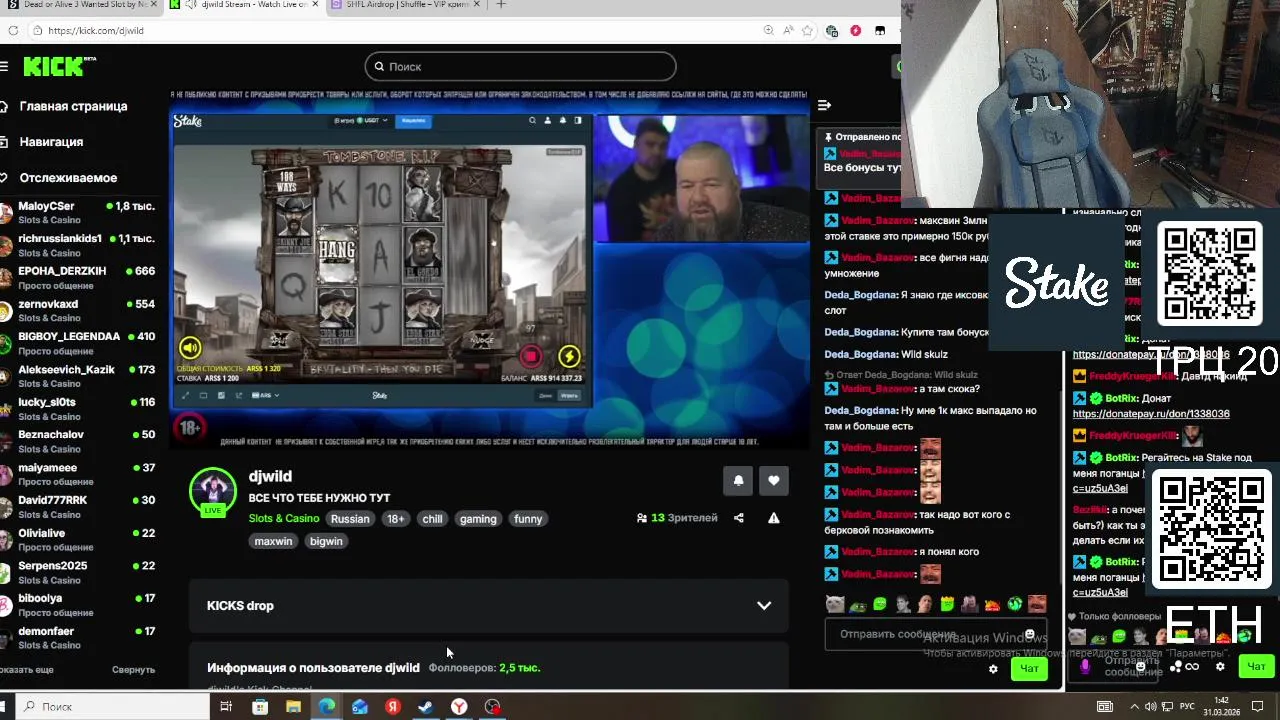Click theater mode icon below slot game
Viewport: 1280px width, 720px height.
[x=203, y=395]
